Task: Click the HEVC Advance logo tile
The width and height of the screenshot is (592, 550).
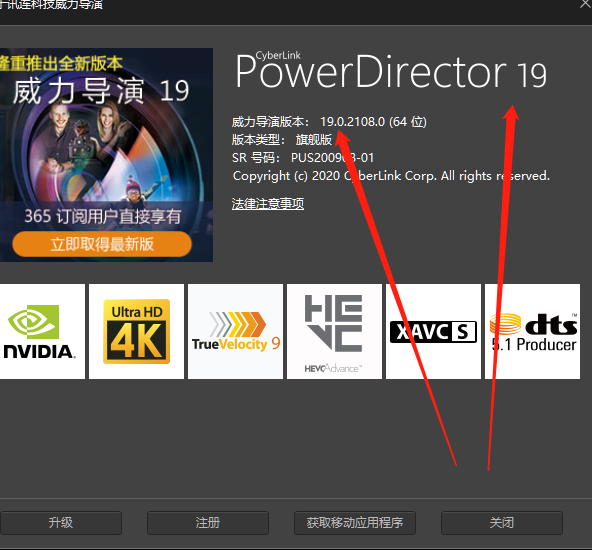Action: (x=334, y=331)
